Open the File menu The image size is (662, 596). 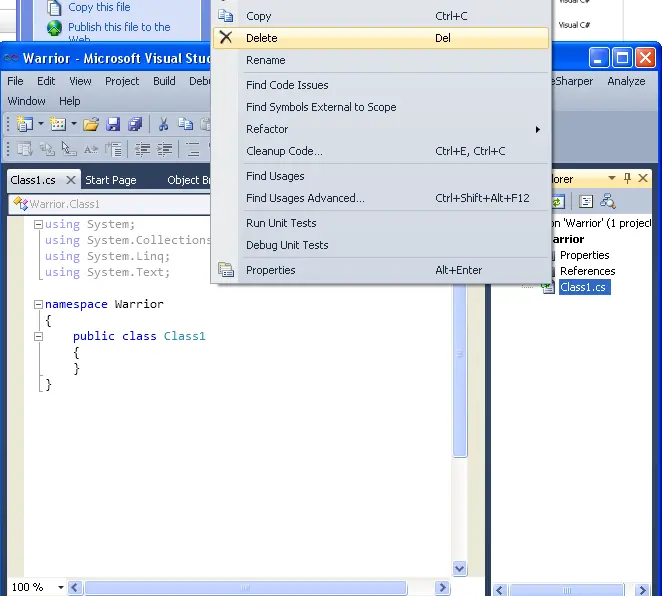(15, 81)
